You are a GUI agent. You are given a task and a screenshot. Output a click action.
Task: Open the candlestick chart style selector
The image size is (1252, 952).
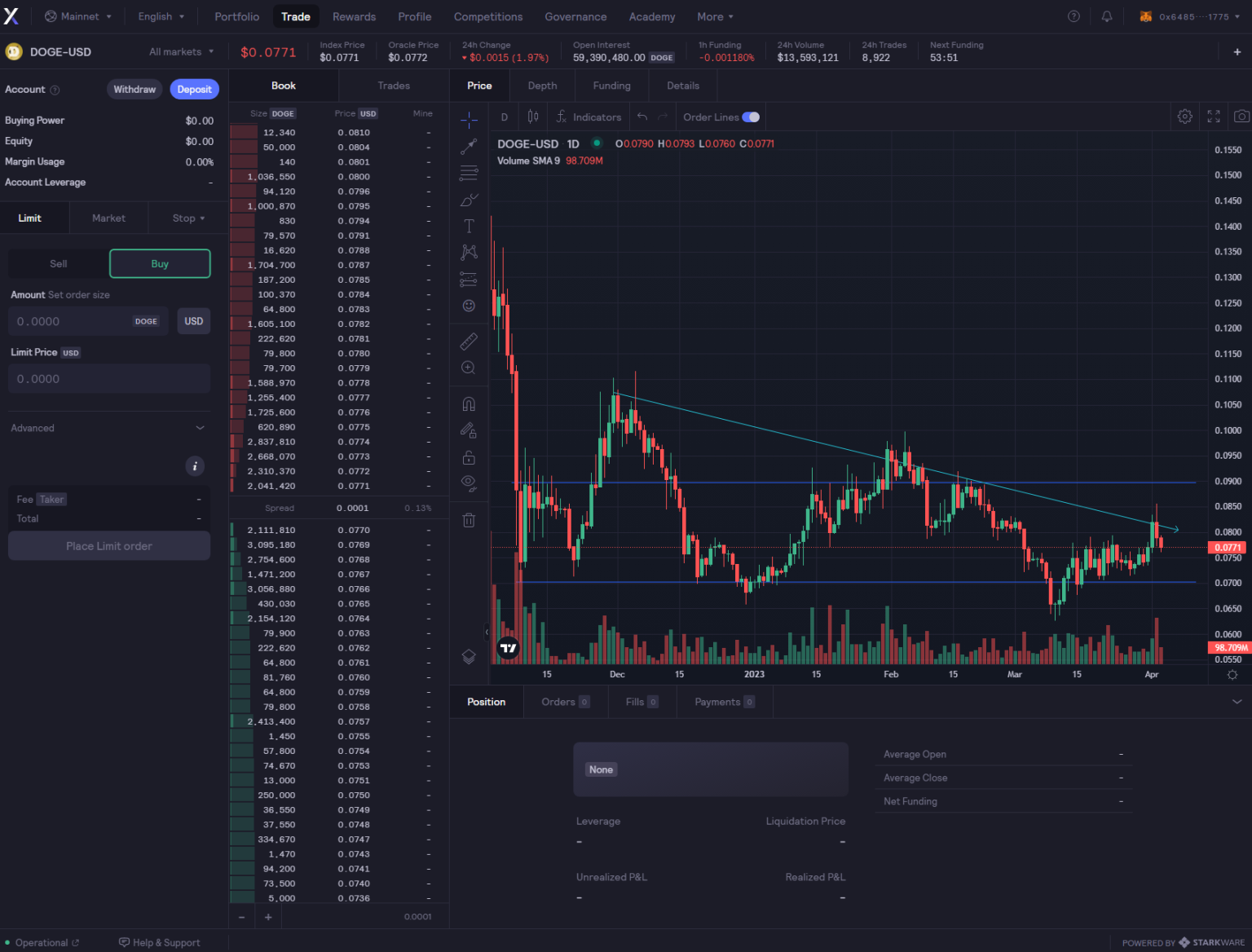coord(533,117)
